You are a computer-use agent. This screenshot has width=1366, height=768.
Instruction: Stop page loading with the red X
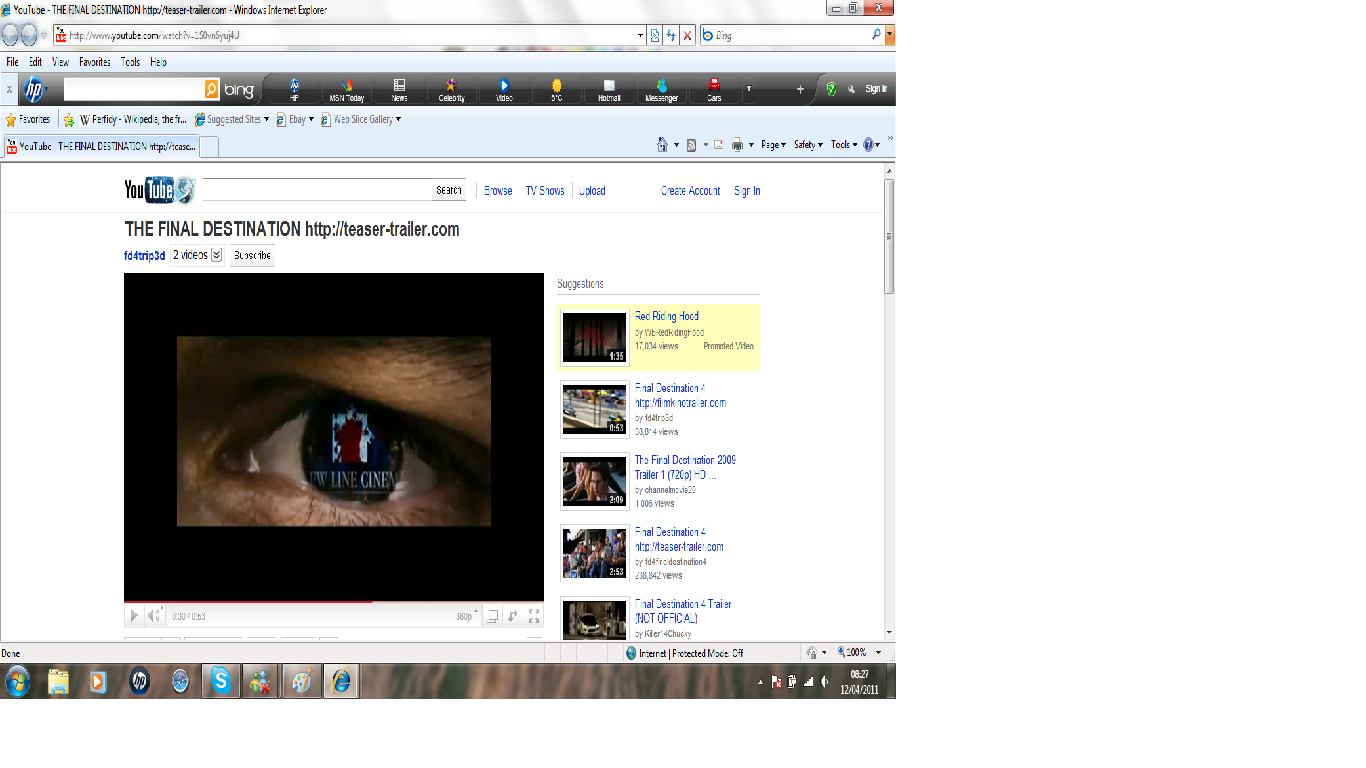point(688,35)
